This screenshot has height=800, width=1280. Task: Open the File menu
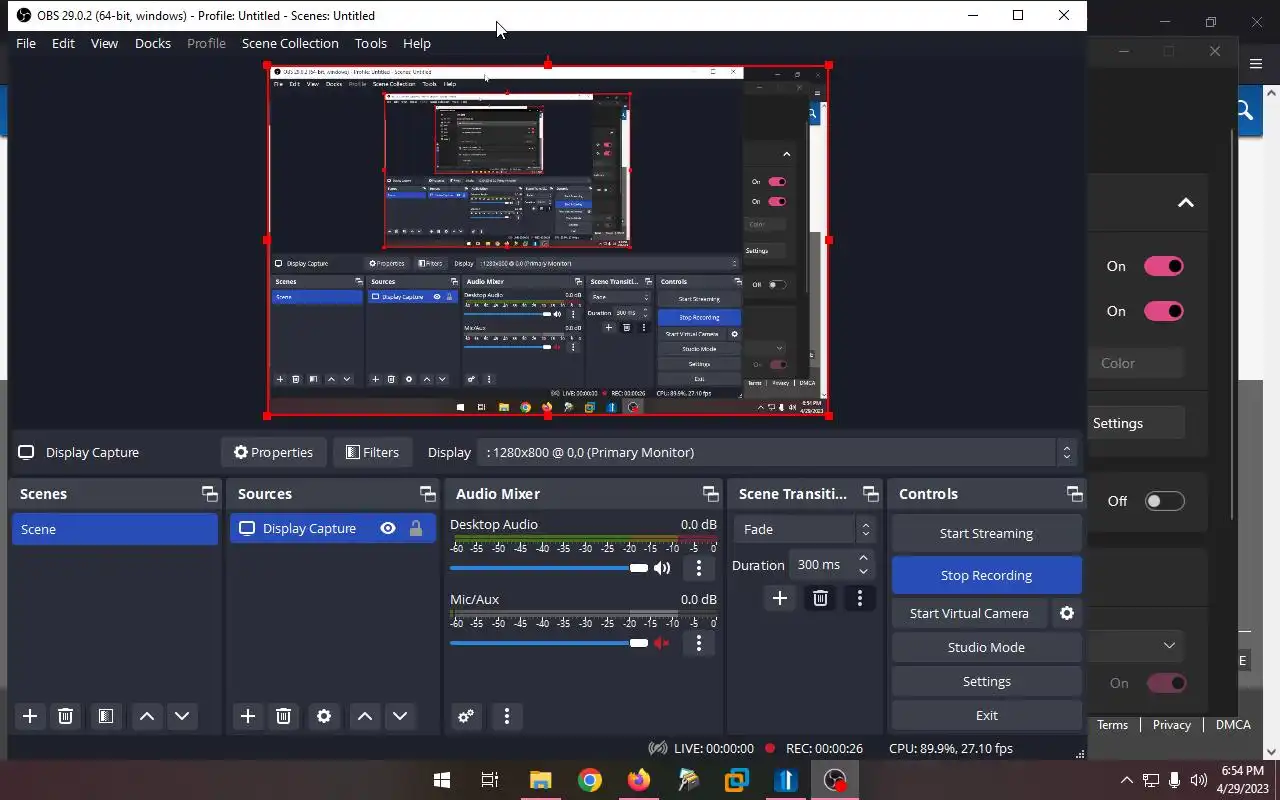[26, 43]
